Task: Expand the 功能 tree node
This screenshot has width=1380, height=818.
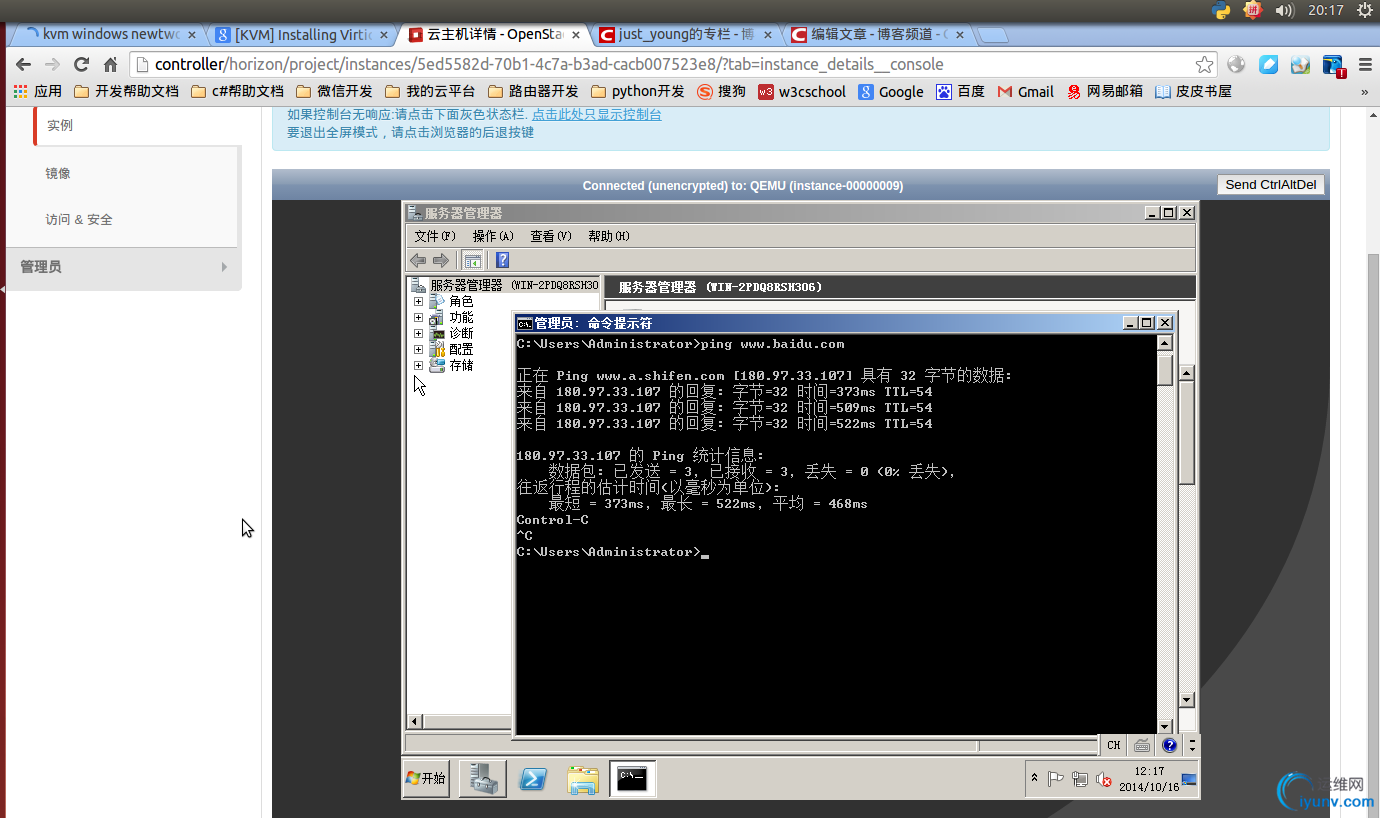Action: 418,317
